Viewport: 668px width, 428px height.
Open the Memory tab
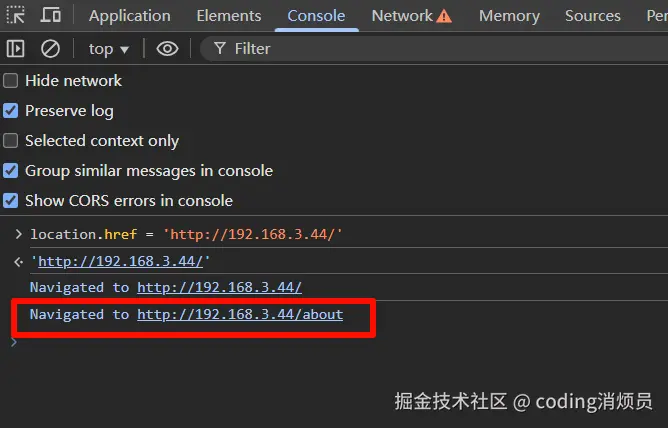pyautogui.click(x=508, y=16)
